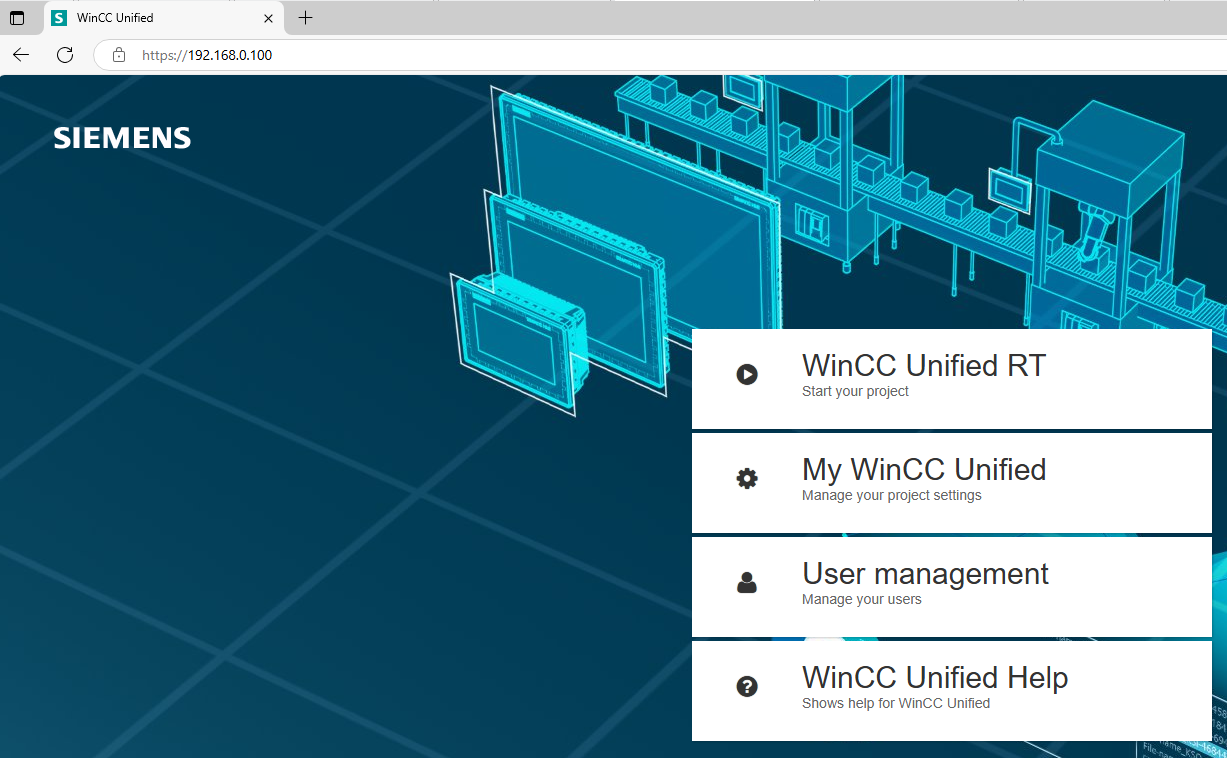This screenshot has width=1227, height=758.
Task: Open the My WinCC Unified heading
Action: (923, 470)
